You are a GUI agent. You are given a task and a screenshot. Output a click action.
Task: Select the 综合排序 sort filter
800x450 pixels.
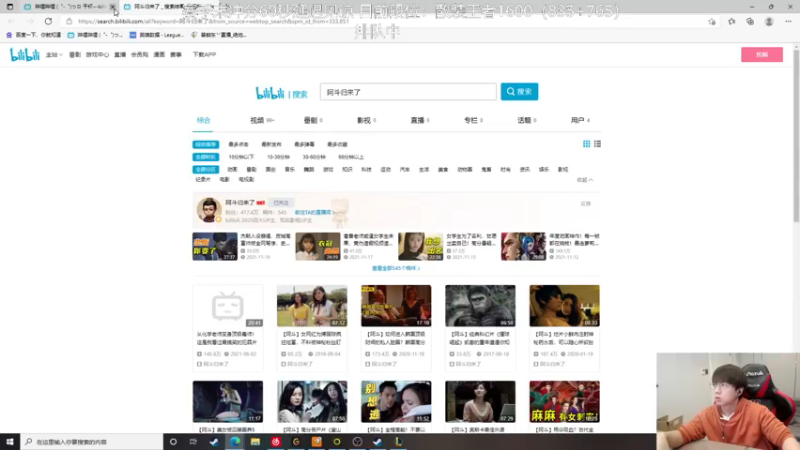point(206,144)
